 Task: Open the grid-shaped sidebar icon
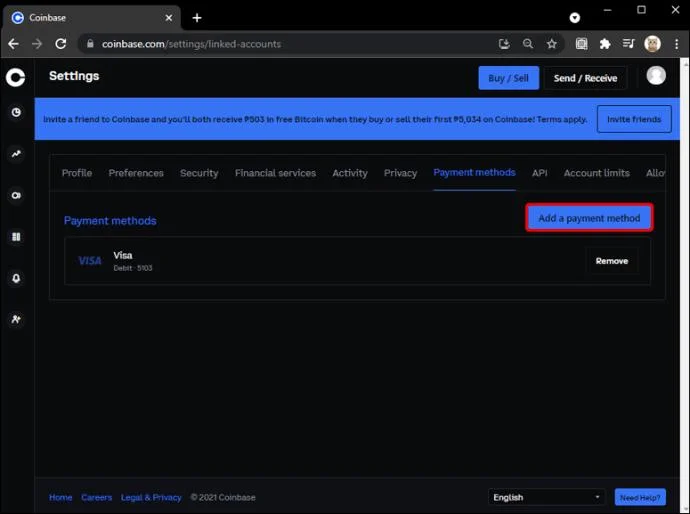(16, 237)
